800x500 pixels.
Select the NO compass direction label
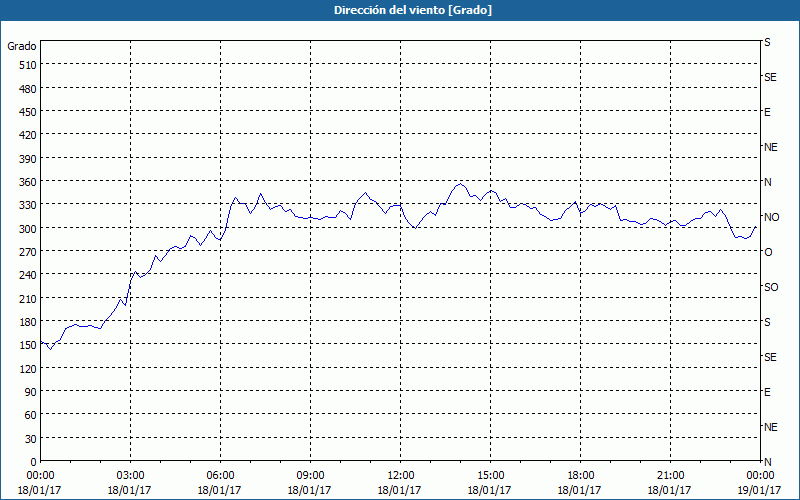[x=771, y=217]
